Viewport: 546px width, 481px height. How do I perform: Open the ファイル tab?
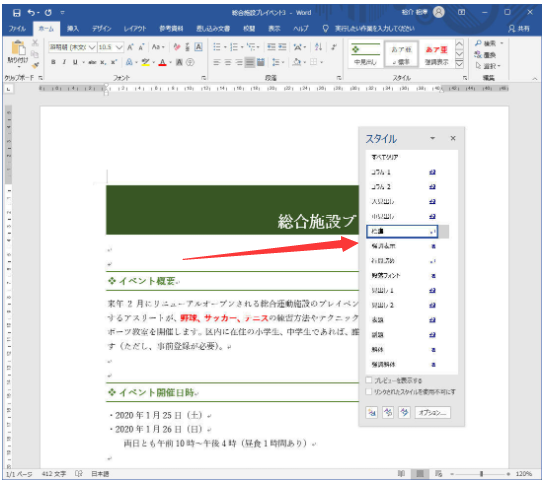[17, 29]
